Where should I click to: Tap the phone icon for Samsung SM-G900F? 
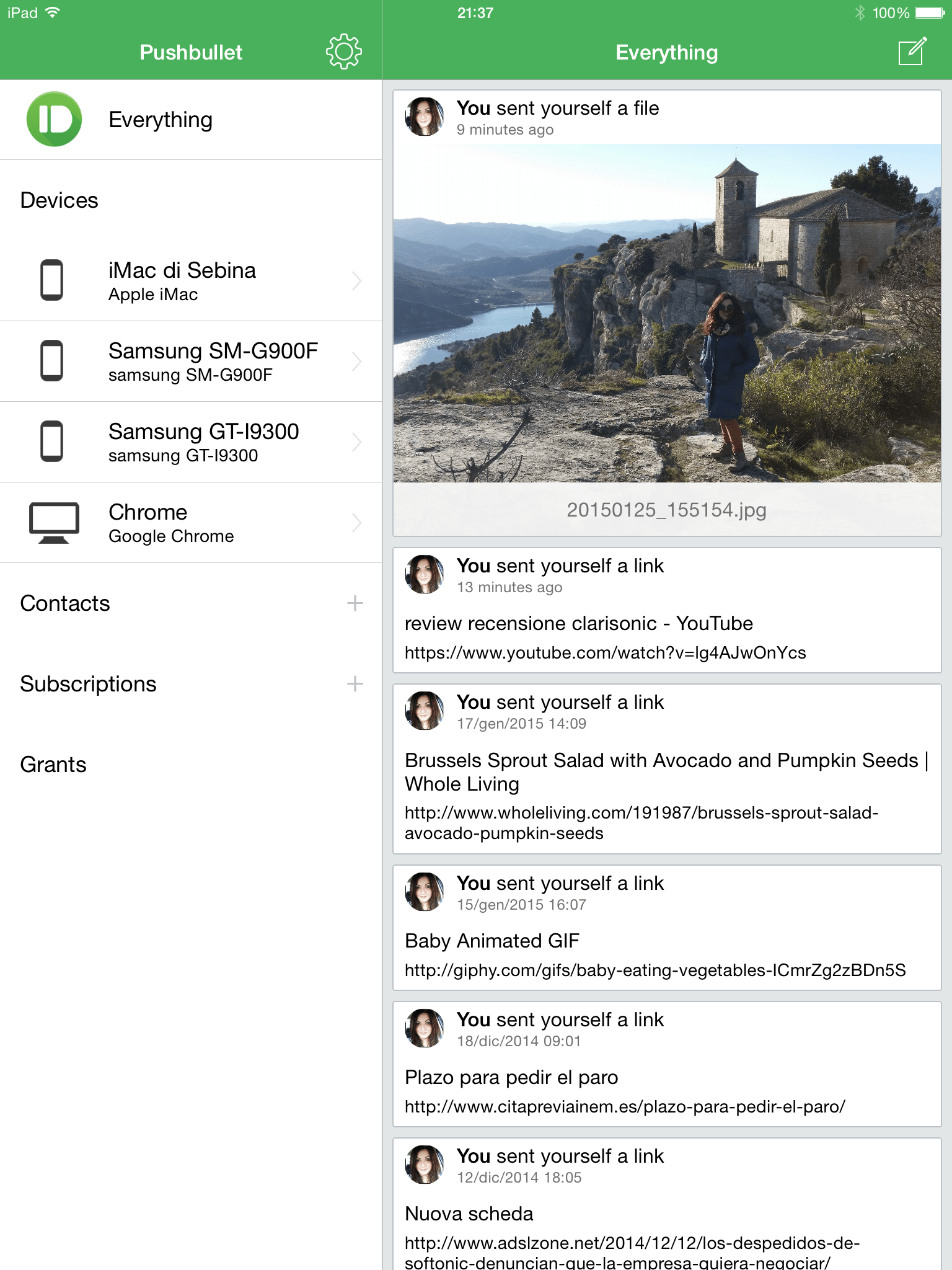click(51, 361)
